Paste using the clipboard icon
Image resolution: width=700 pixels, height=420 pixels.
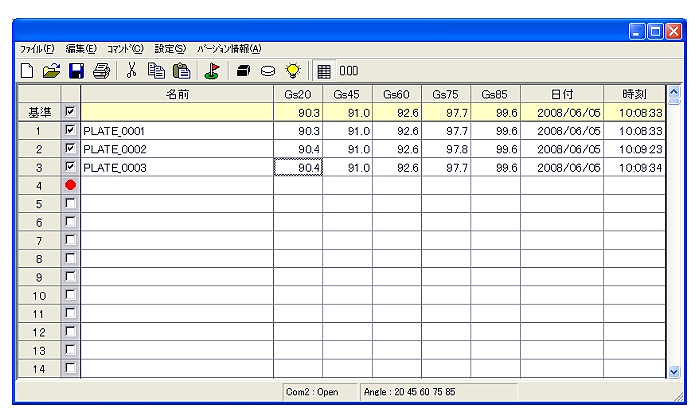181,71
